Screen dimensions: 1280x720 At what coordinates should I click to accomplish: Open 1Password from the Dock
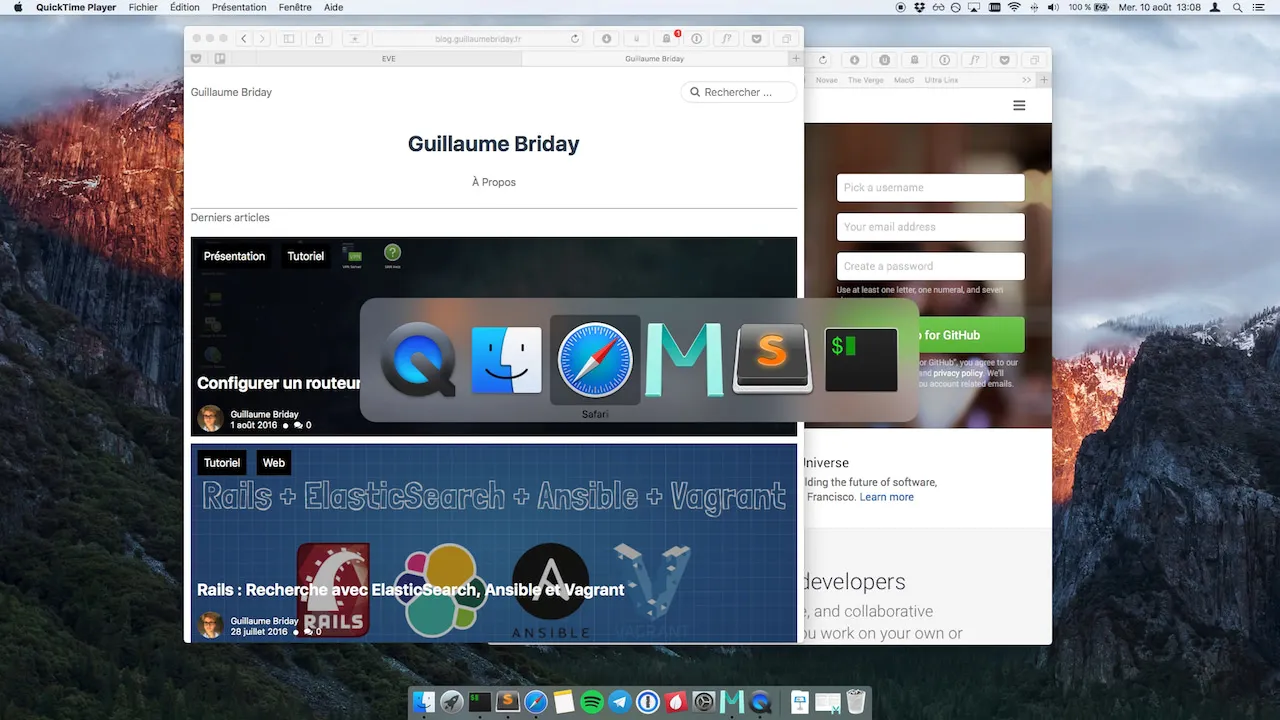click(x=648, y=702)
